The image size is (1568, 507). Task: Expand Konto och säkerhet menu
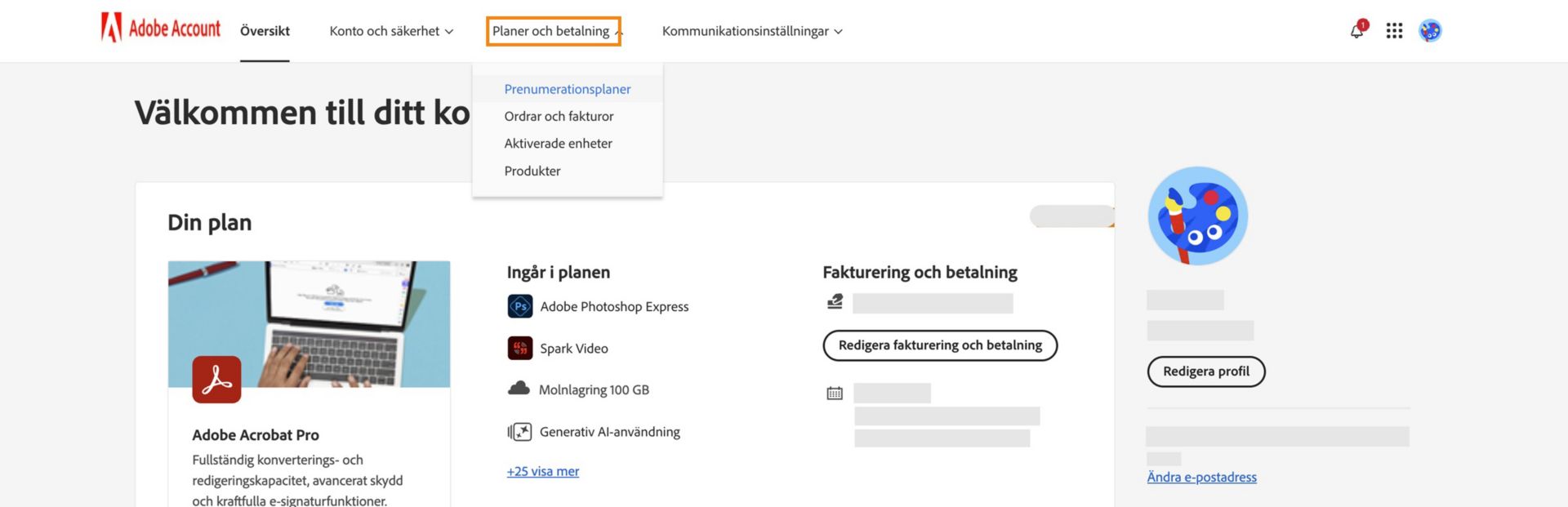point(391,31)
